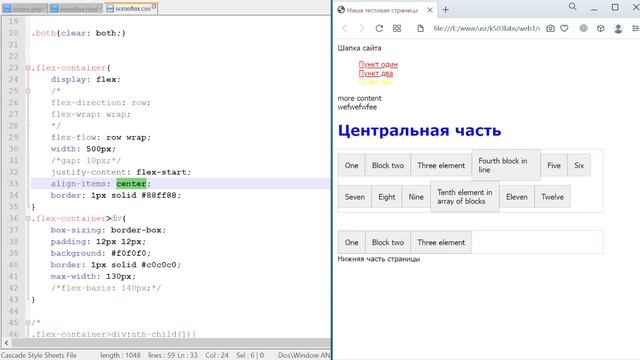Collapse the comment fold marker on line 45

point(28,322)
